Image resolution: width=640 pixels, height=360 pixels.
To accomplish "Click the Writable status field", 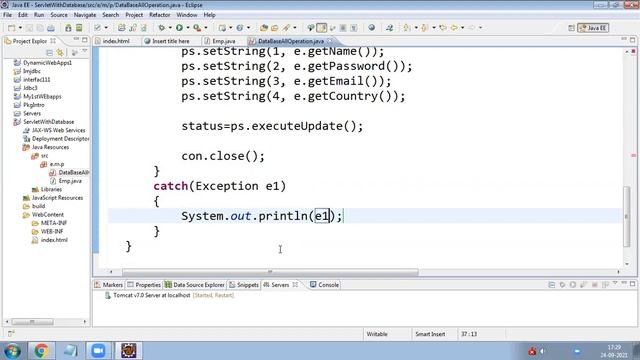I will click(377, 334).
